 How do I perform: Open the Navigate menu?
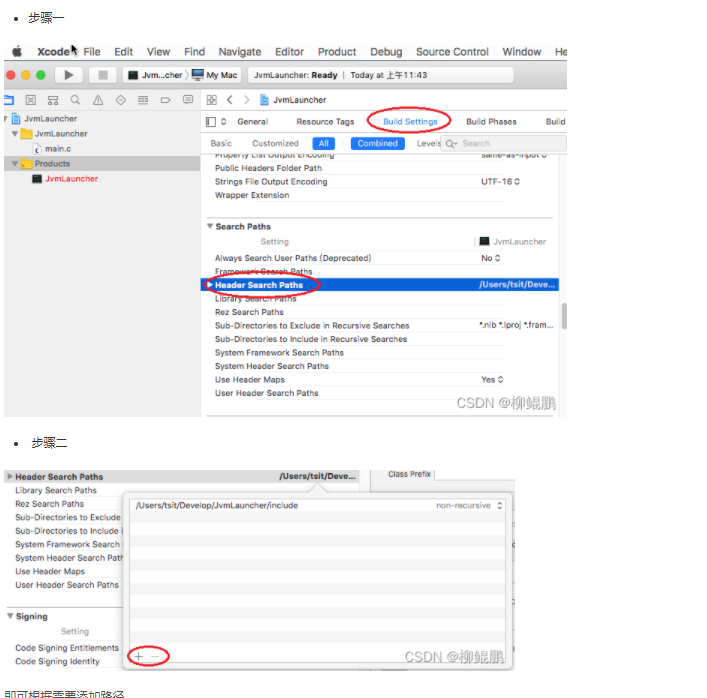[240, 52]
